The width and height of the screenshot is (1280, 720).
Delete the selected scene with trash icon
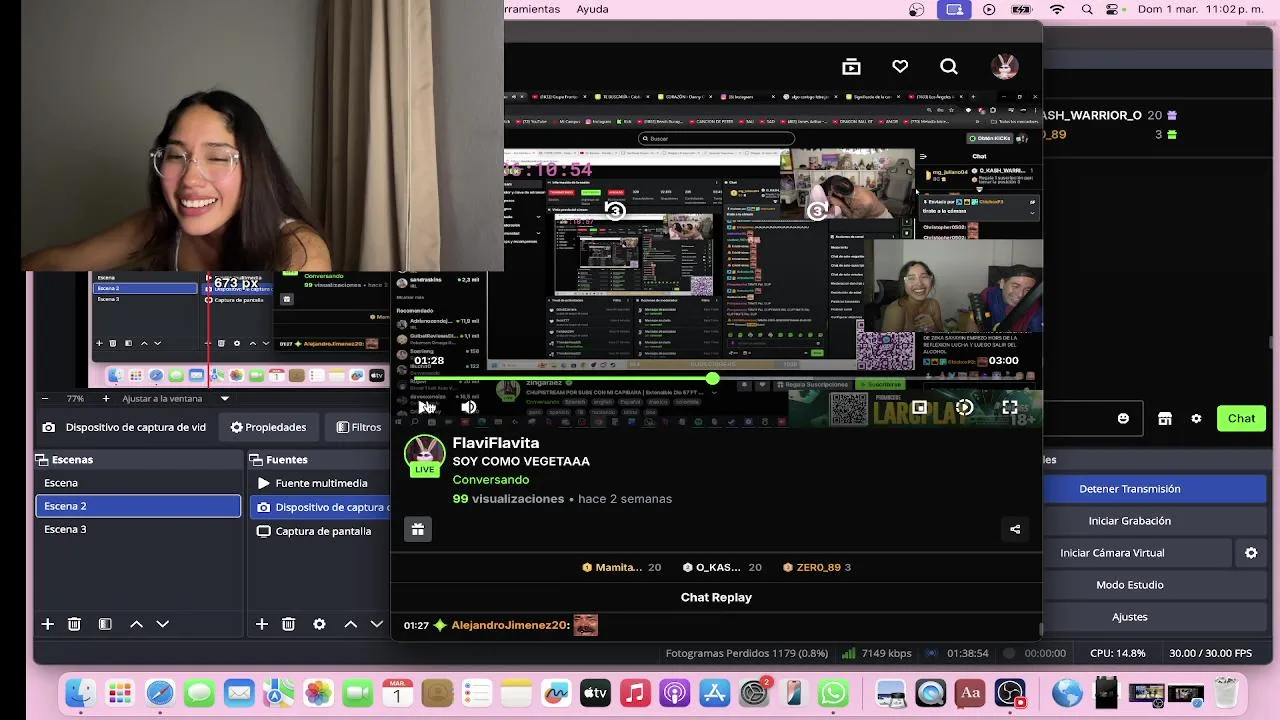point(74,624)
